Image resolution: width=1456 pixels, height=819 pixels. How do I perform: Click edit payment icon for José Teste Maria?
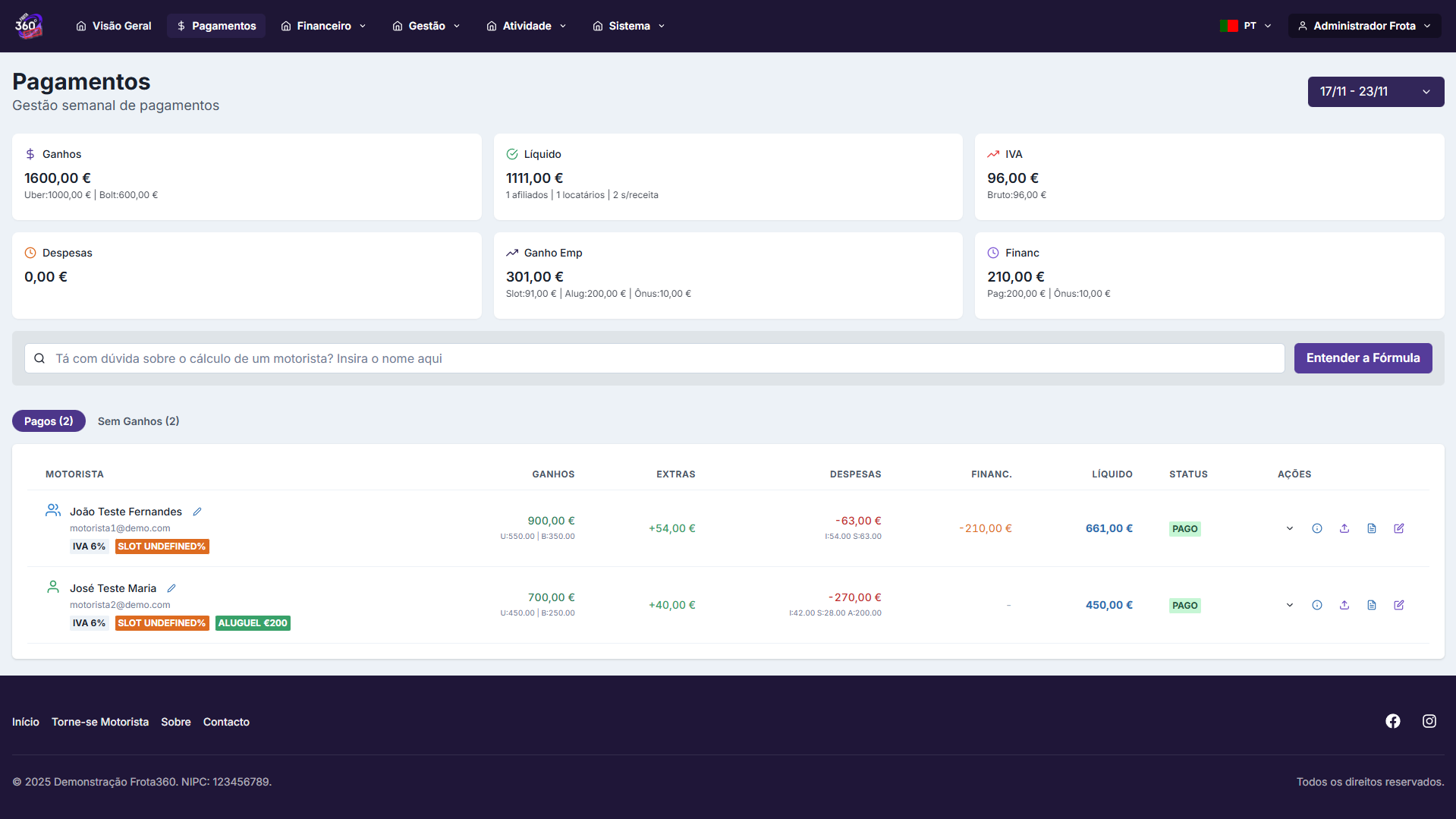pyautogui.click(x=1399, y=605)
